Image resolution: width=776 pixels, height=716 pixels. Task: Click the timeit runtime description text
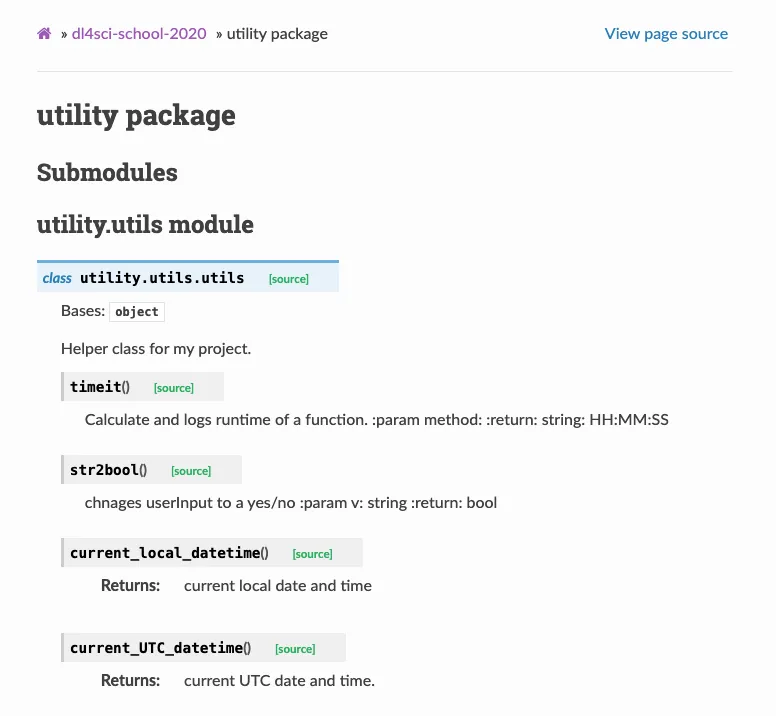376,420
